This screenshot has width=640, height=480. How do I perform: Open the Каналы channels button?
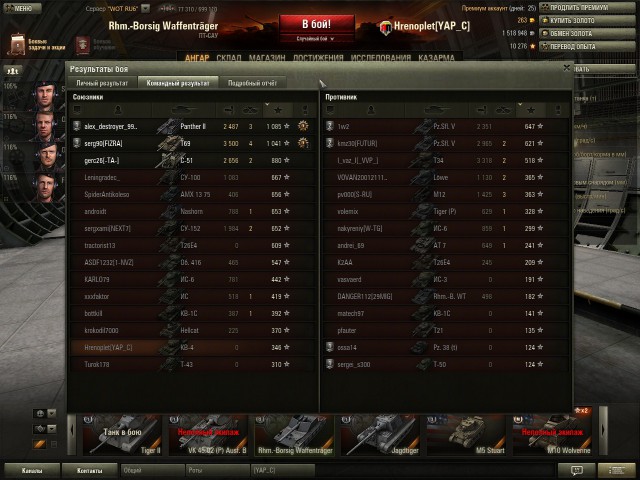click(32, 471)
